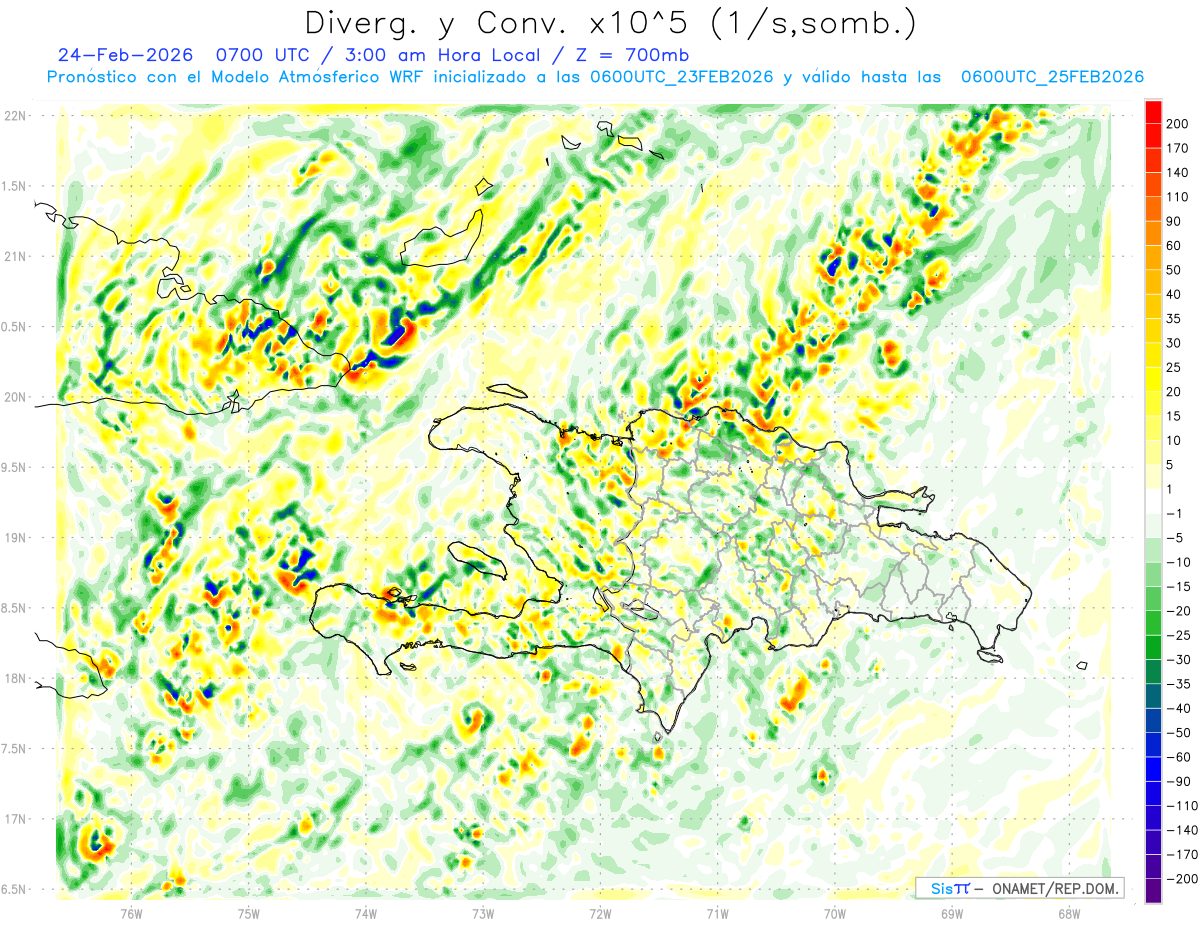Click the initialization time '0600UTC_23FEB2026'
Viewport: 1200px width, 927px height.
tap(681, 77)
